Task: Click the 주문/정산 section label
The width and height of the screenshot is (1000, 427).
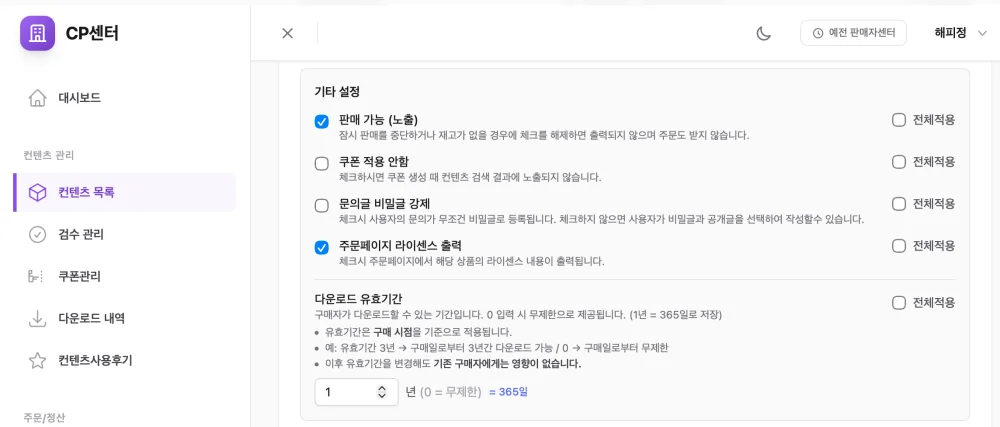Action: (x=44, y=418)
